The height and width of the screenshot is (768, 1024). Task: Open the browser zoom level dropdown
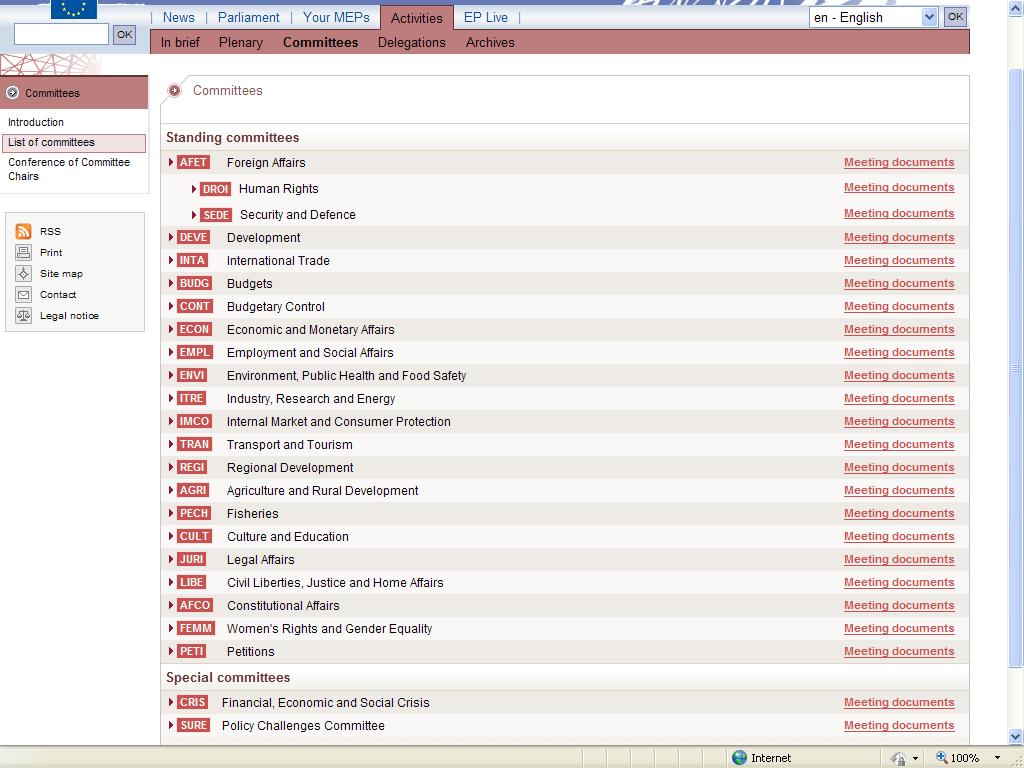point(997,758)
